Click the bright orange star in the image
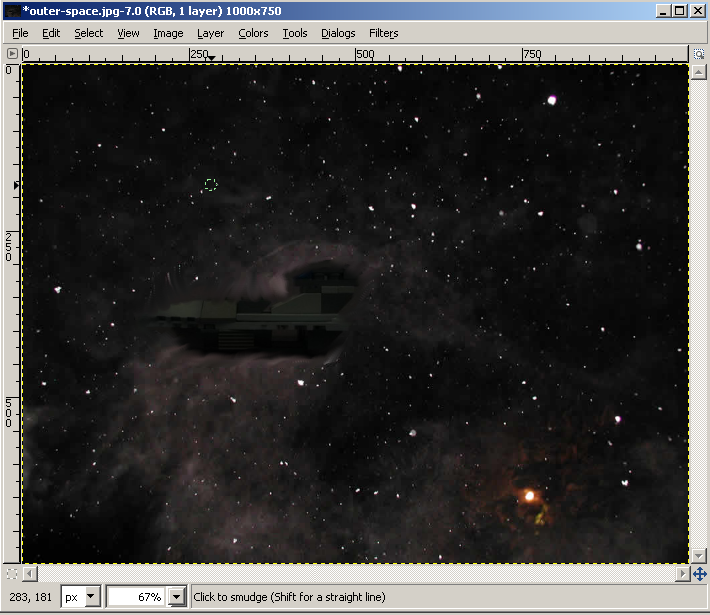 tap(529, 496)
